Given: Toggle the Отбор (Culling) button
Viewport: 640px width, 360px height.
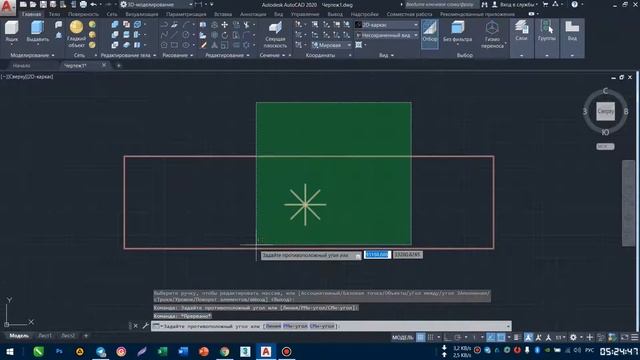Looking at the screenshot, I should 429,34.
